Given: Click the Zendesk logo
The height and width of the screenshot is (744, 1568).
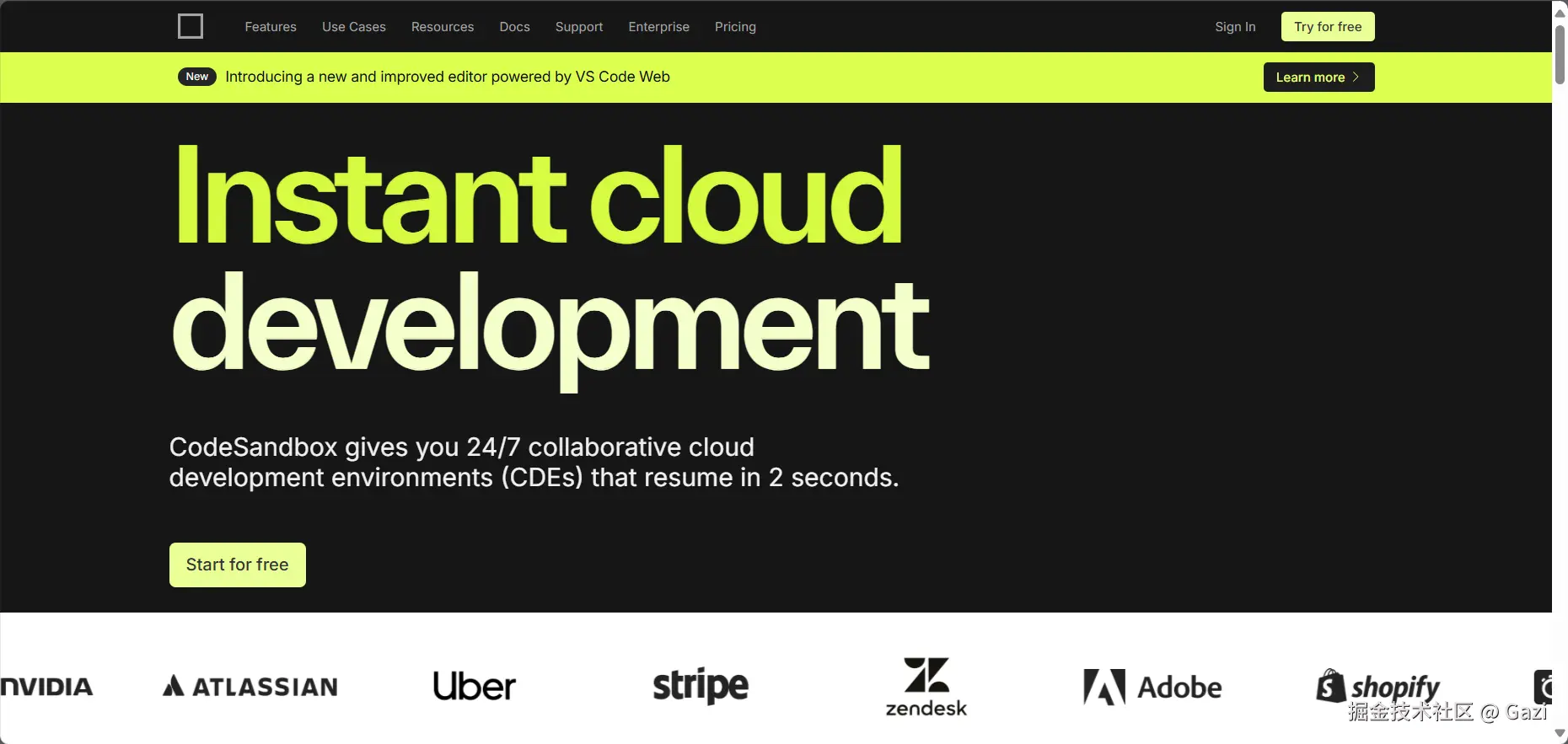Looking at the screenshot, I should point(926,687).
